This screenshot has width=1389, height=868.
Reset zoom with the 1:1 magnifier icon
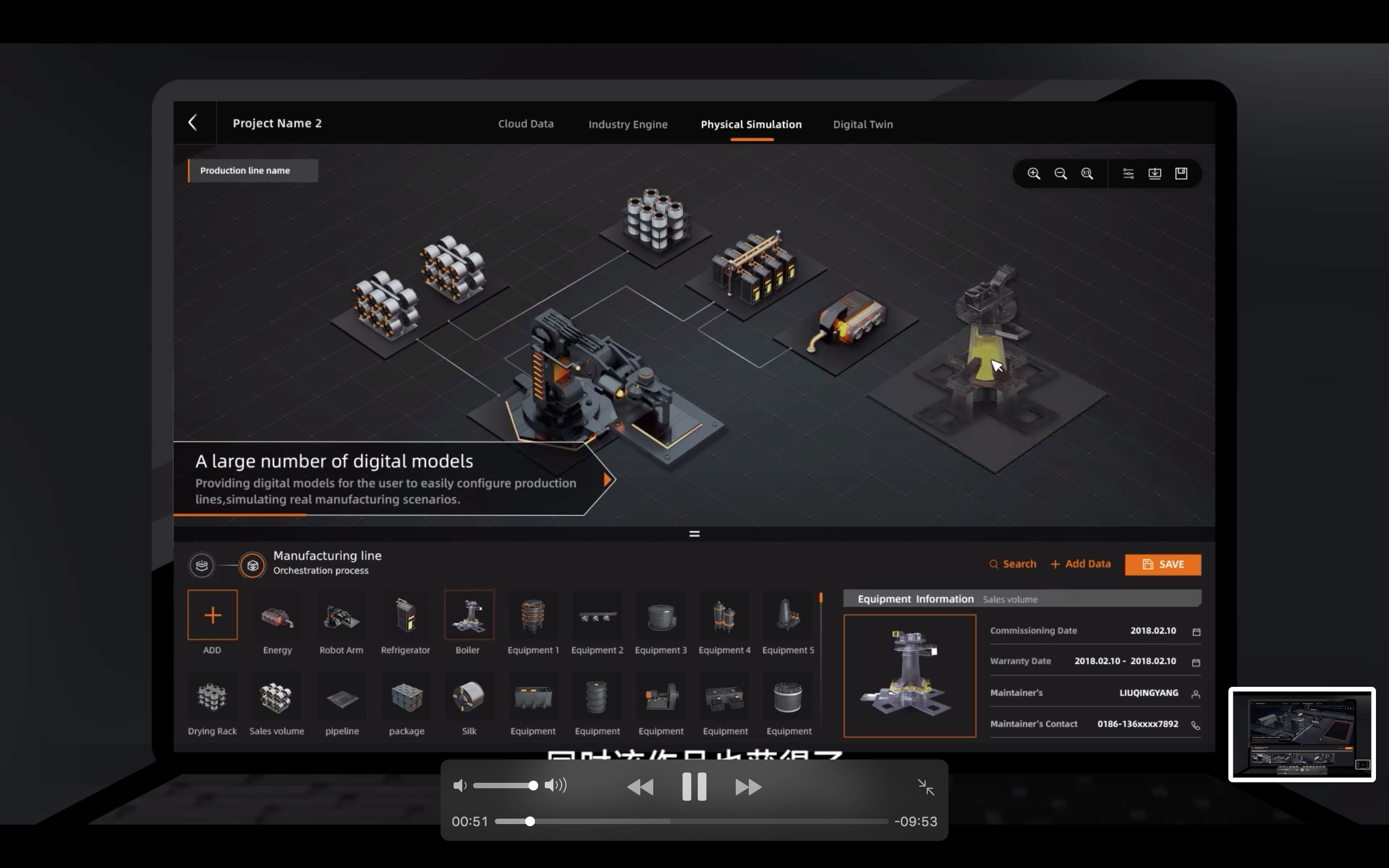pyautogui.click(x=1087, y=174)
